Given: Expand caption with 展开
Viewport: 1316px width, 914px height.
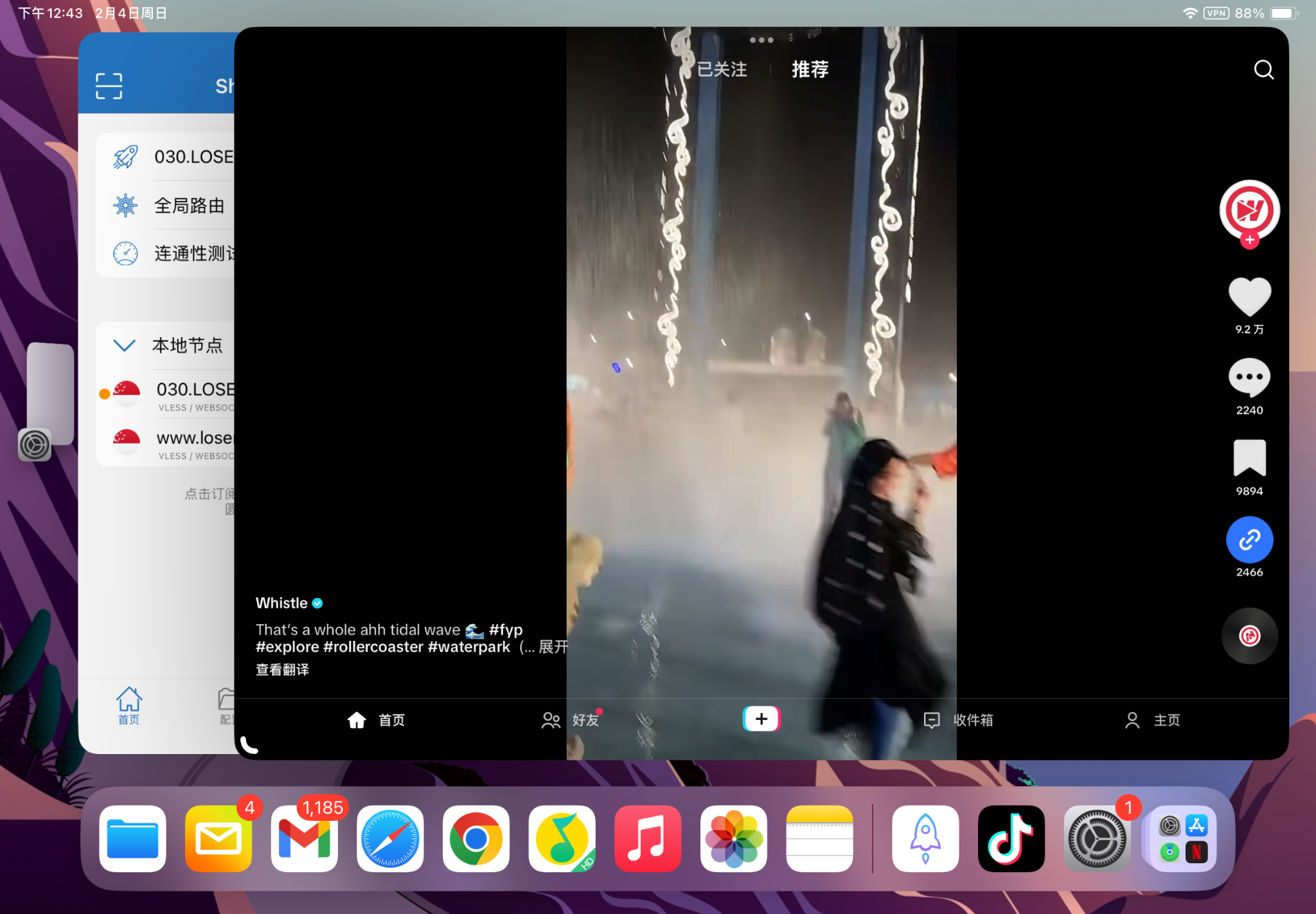Looking at the screenshot, I should click(552, 647).
